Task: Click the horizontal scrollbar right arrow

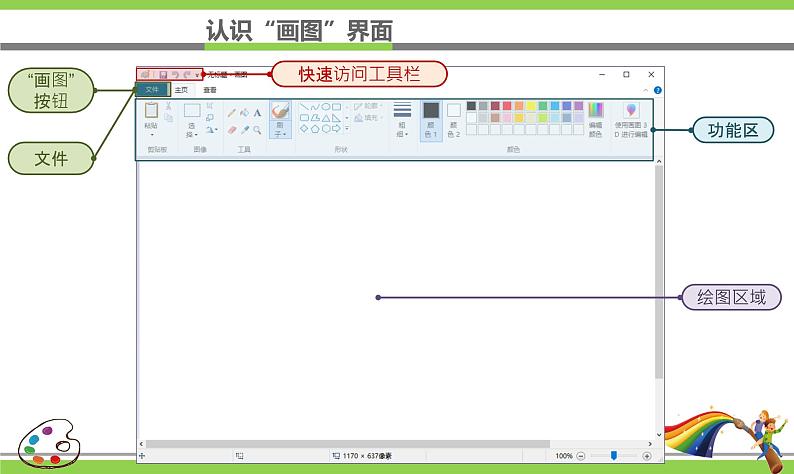Action: (650, 444)
